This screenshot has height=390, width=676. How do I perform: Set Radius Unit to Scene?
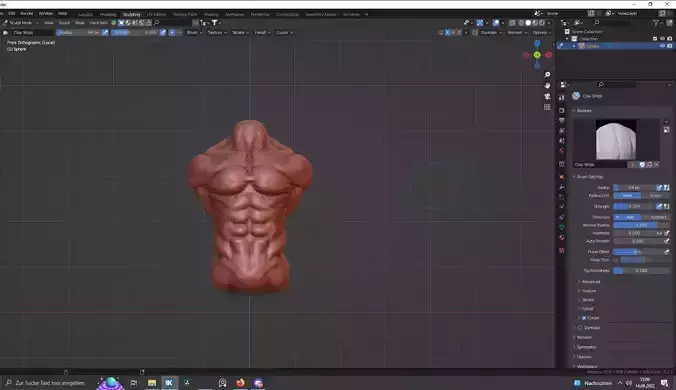pos(655,196)
